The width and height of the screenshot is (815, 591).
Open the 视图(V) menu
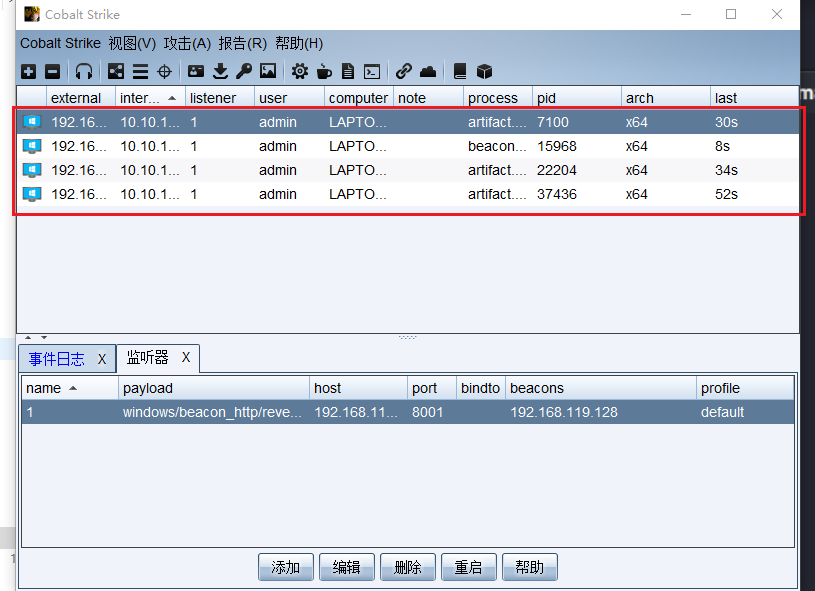132,43
